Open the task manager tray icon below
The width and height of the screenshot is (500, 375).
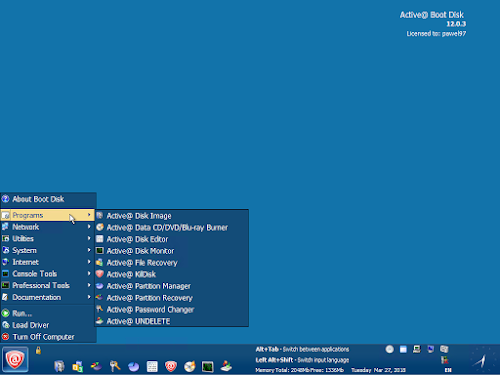(444, 360)
